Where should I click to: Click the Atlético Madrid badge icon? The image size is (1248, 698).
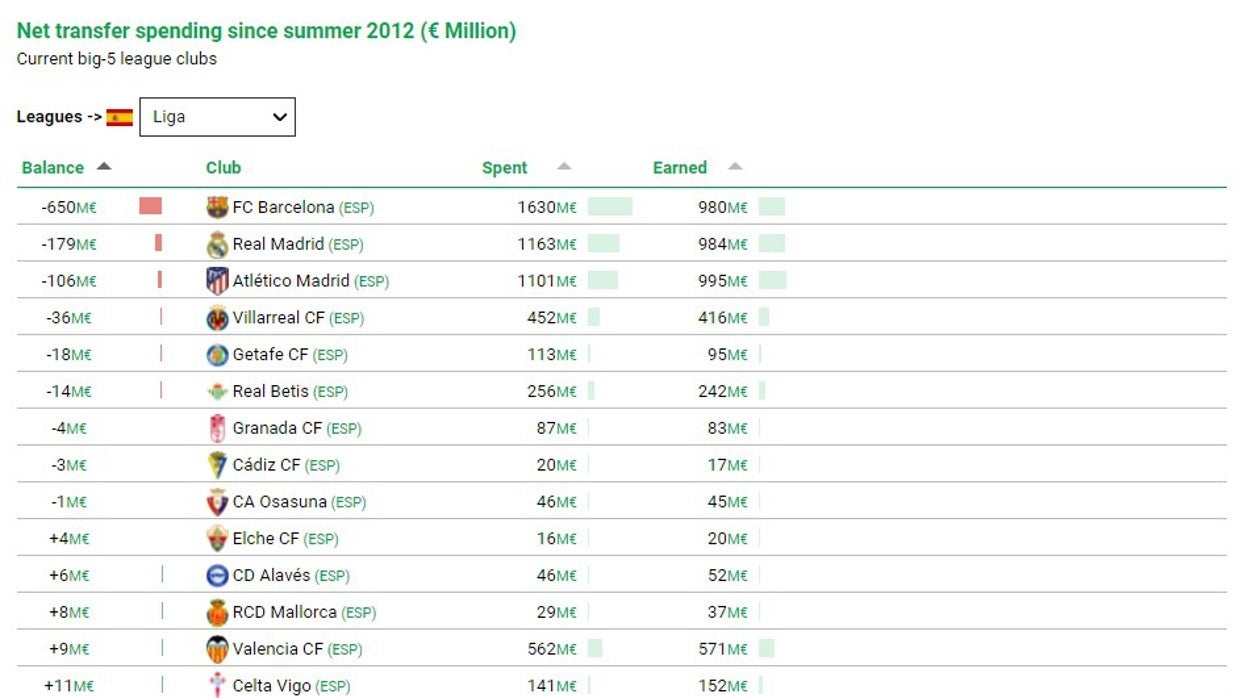click(217, 281)
